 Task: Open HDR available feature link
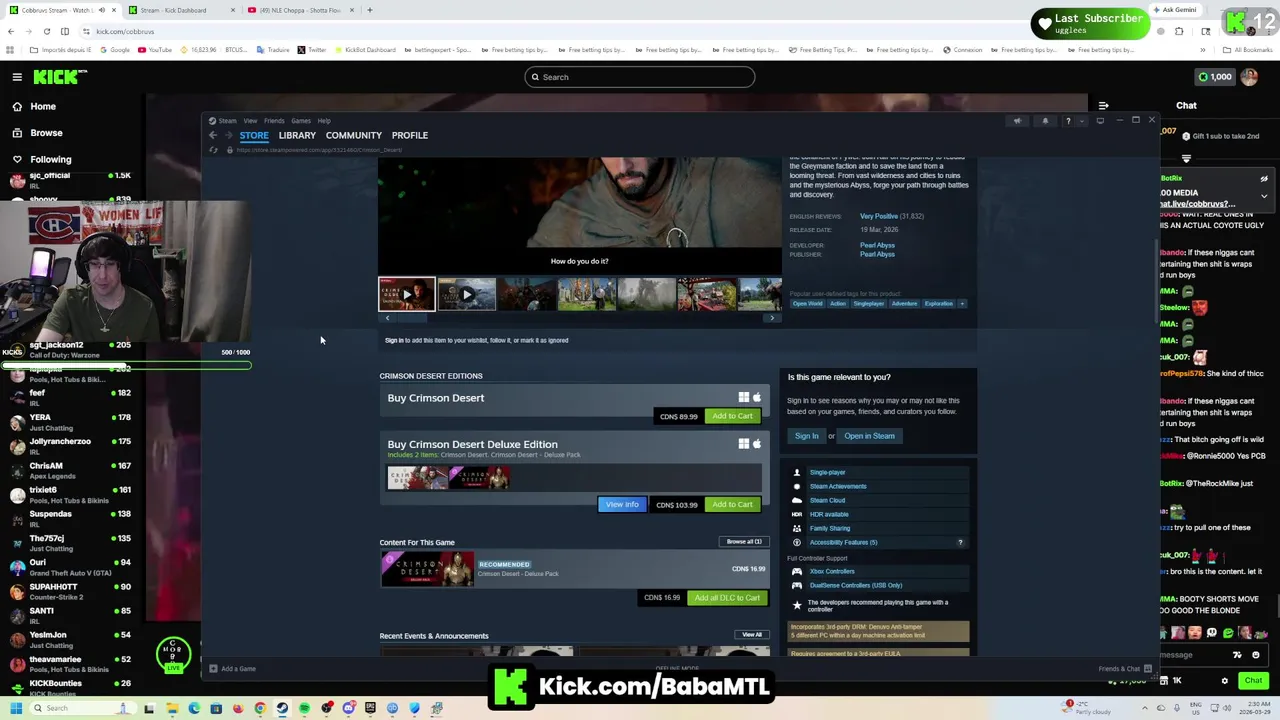tap(829, 514)
